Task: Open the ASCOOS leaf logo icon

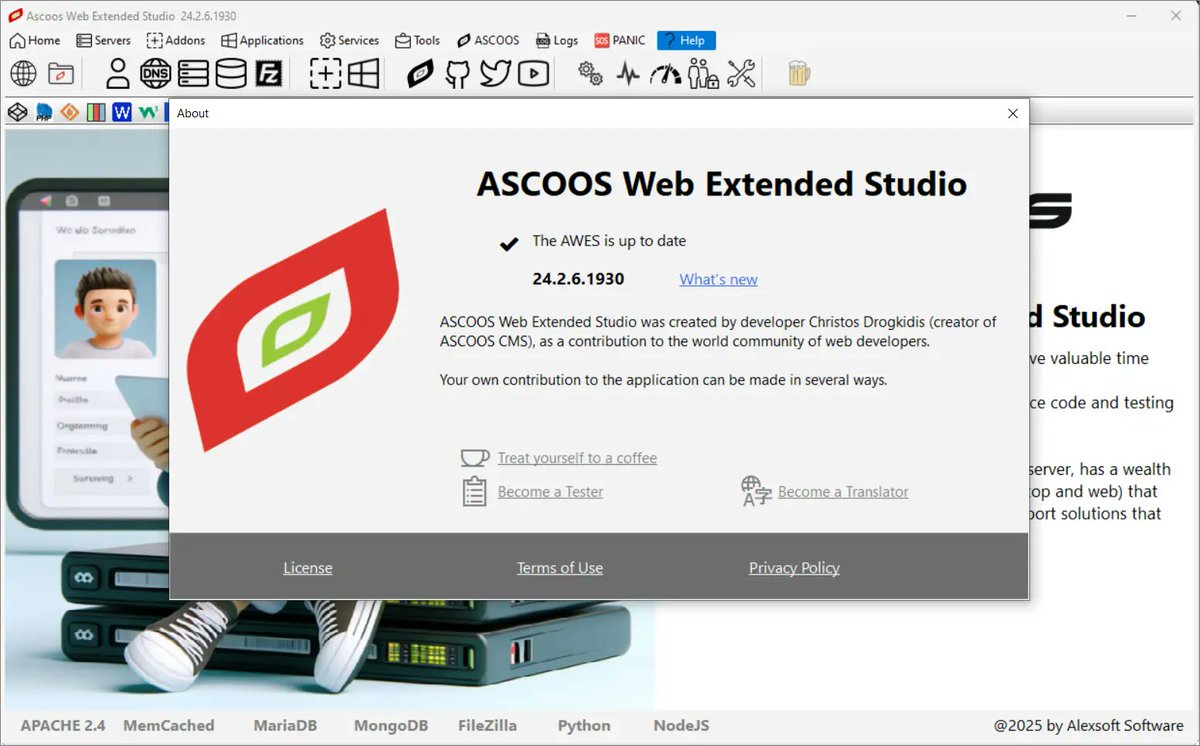Action: tap(419, 73)
